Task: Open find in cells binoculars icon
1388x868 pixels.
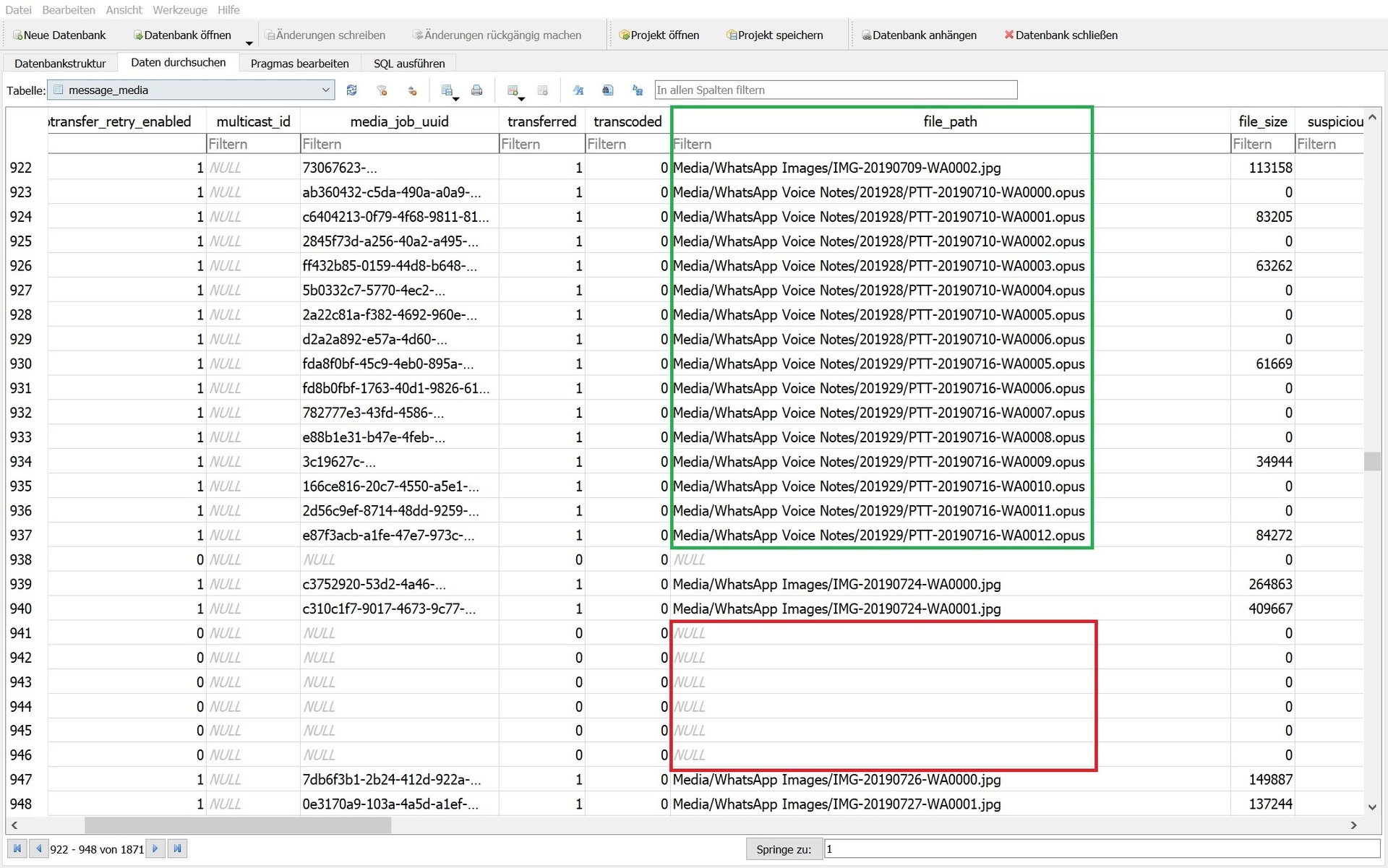Action: [608, 90]
